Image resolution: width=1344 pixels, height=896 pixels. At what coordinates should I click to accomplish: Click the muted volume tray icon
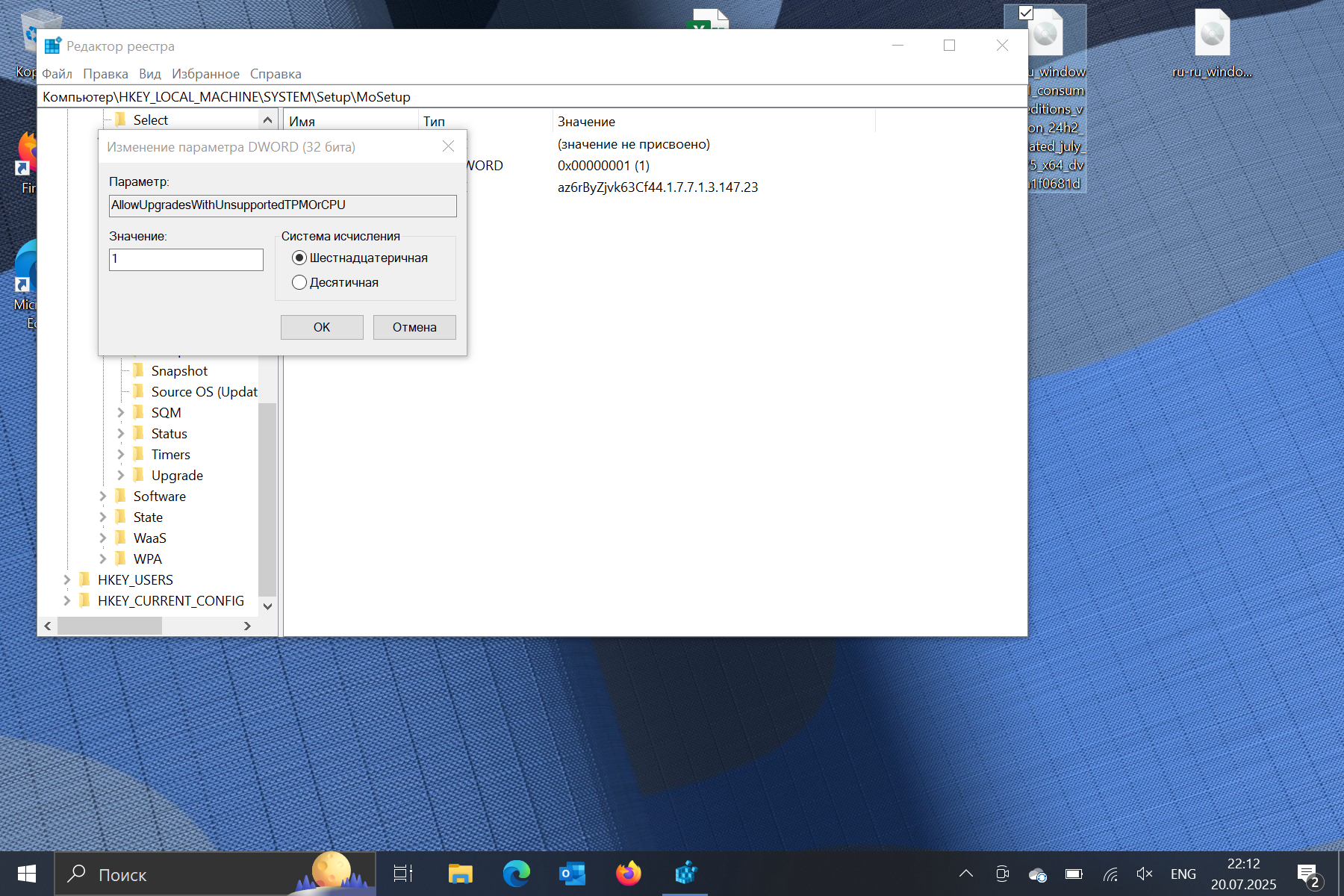click(1144, 874)
